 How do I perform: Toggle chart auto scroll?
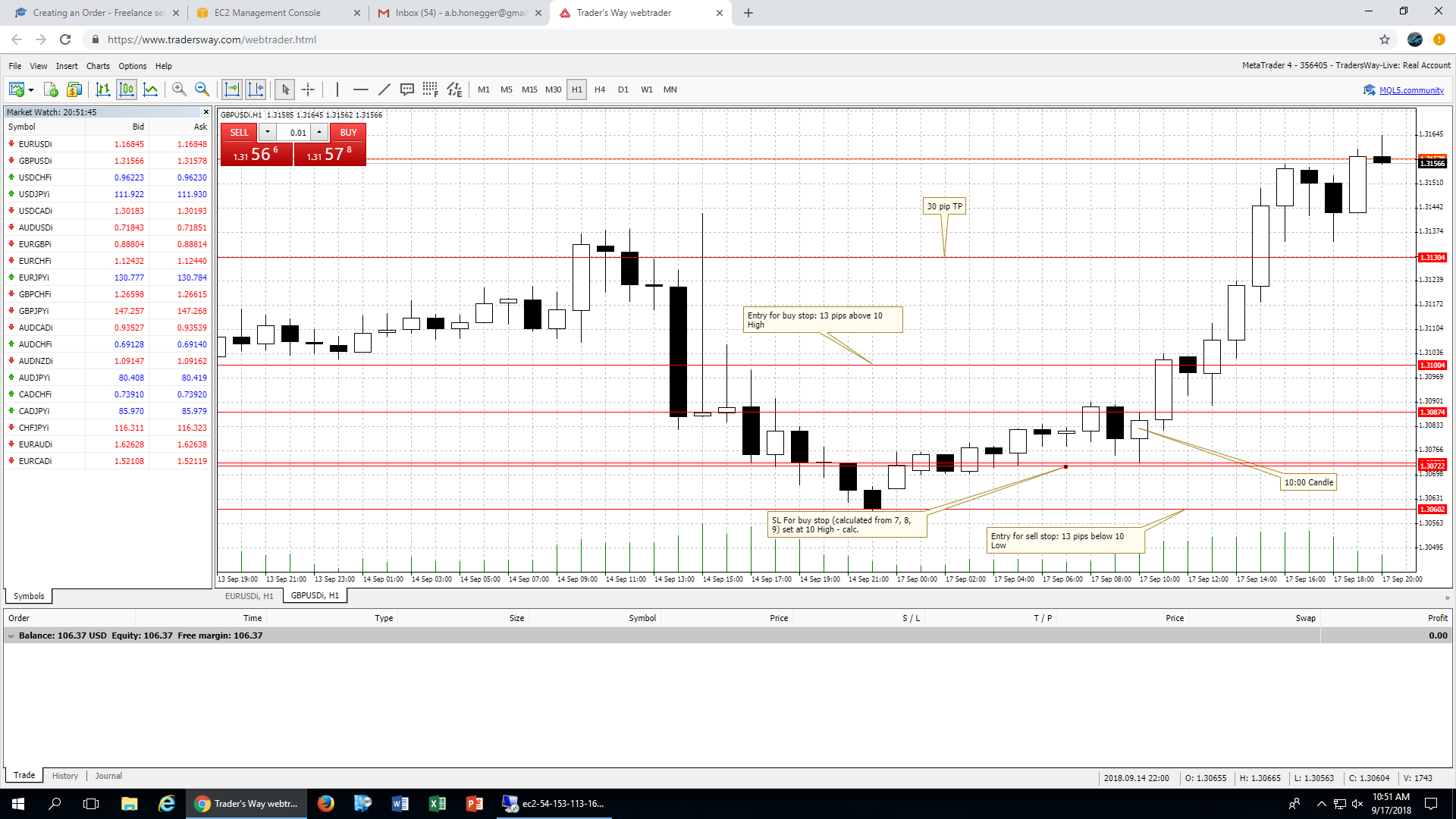[x=232, y=89]
